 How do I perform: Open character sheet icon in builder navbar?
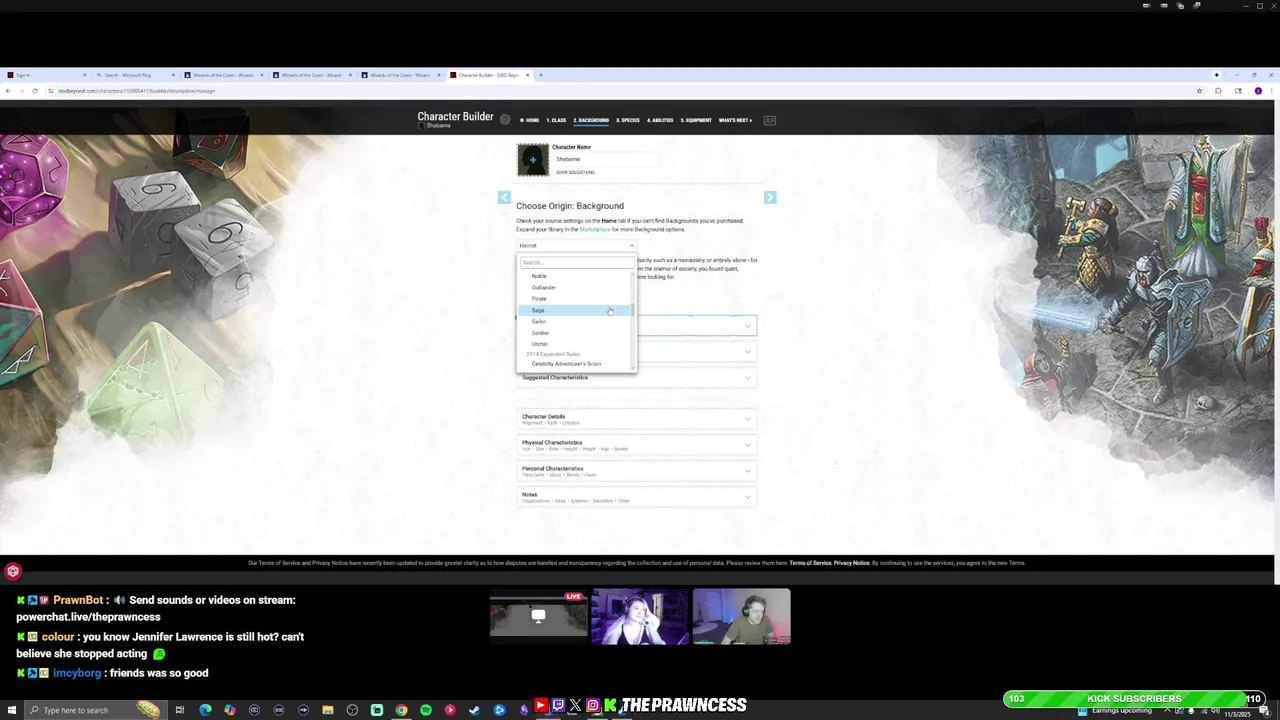770,120
